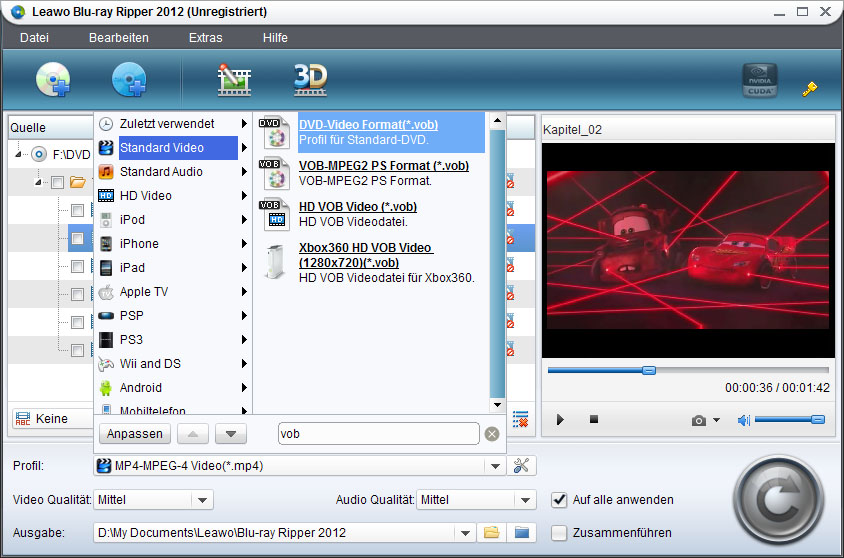Click the Standard Audio music icon

pyautogui.click(x=106, y=172)
